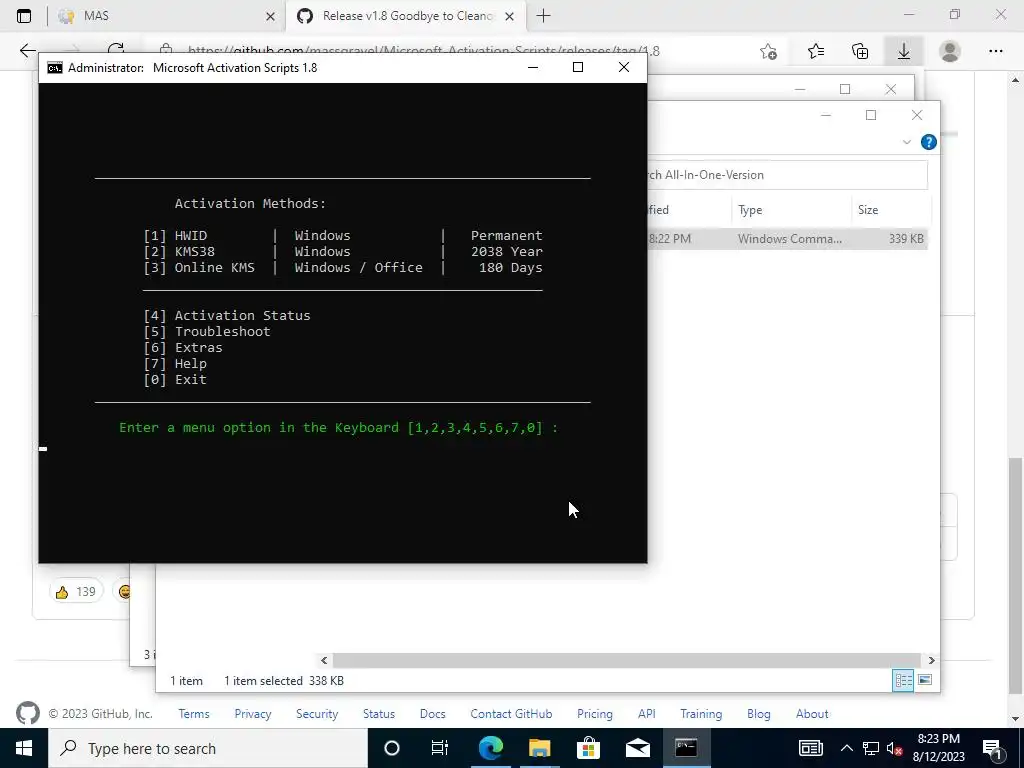Open the clock showing 8:23 PM

point(938,748)
